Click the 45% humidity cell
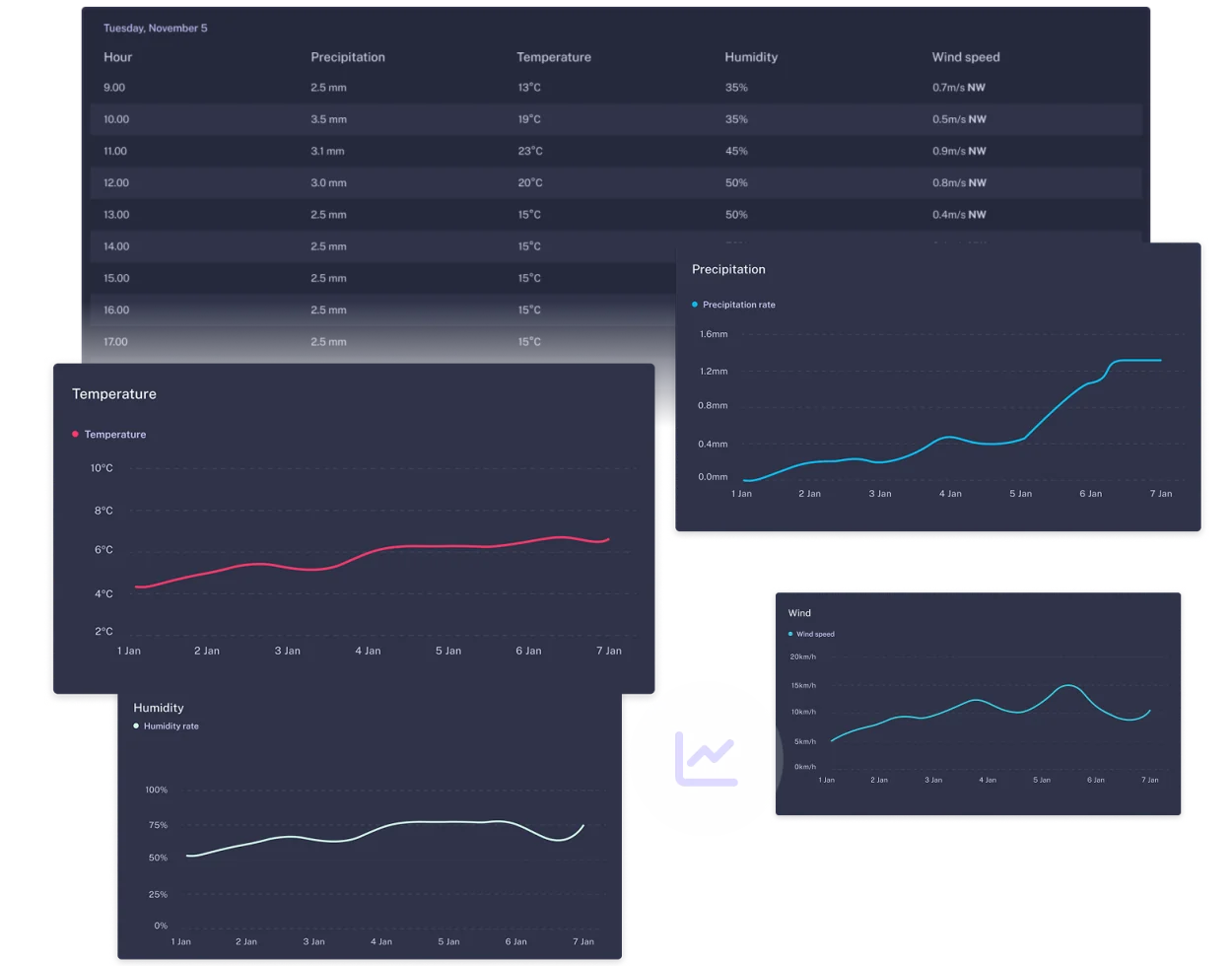This screenshot has width=1232, height=966. click(x=736, y=151)
